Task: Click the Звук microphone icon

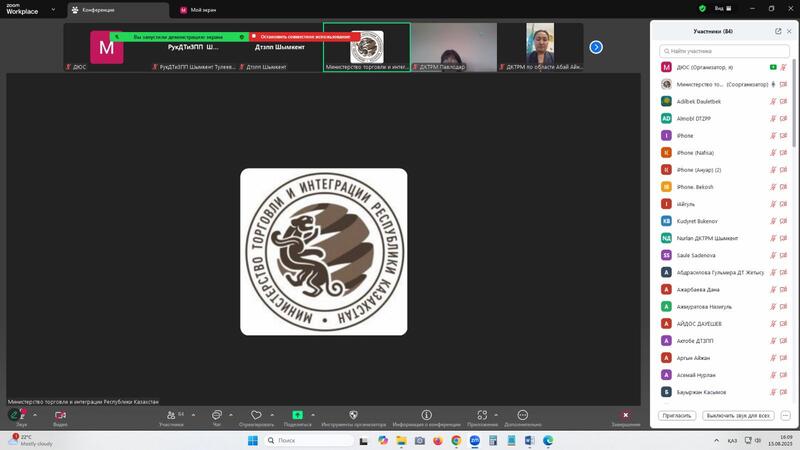Action: click(15, 414)
